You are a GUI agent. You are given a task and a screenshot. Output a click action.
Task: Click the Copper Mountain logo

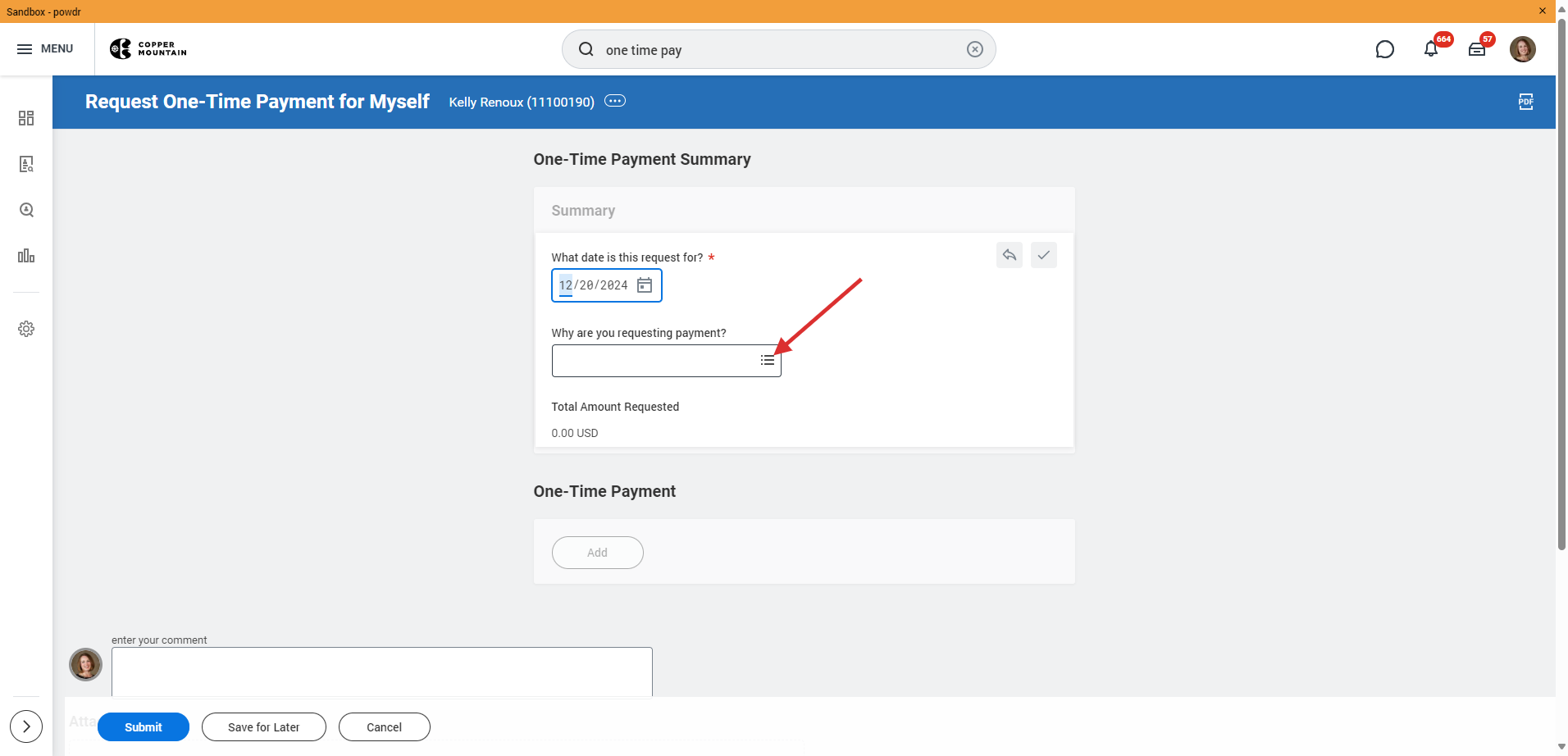148,49
